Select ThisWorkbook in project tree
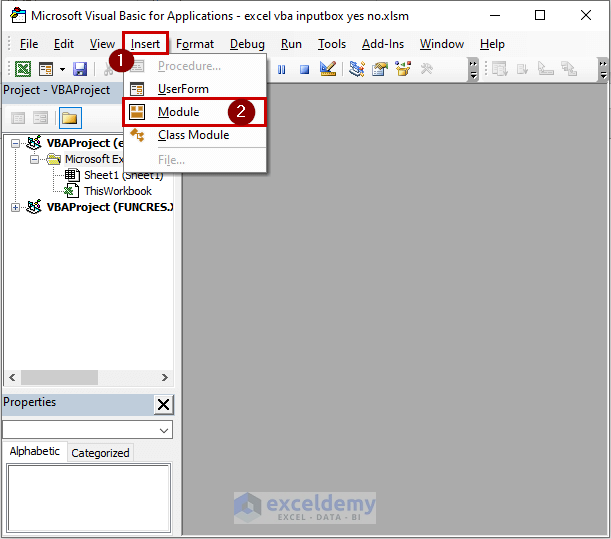 (118, 191)
